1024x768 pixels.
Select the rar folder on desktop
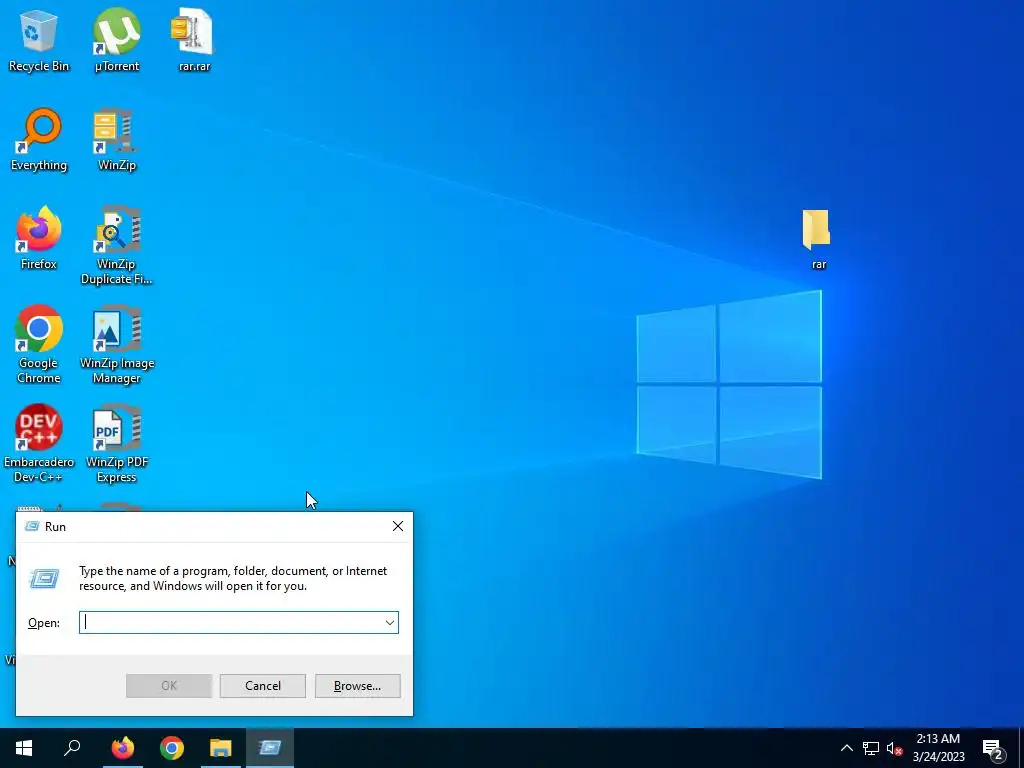(818, 239)
